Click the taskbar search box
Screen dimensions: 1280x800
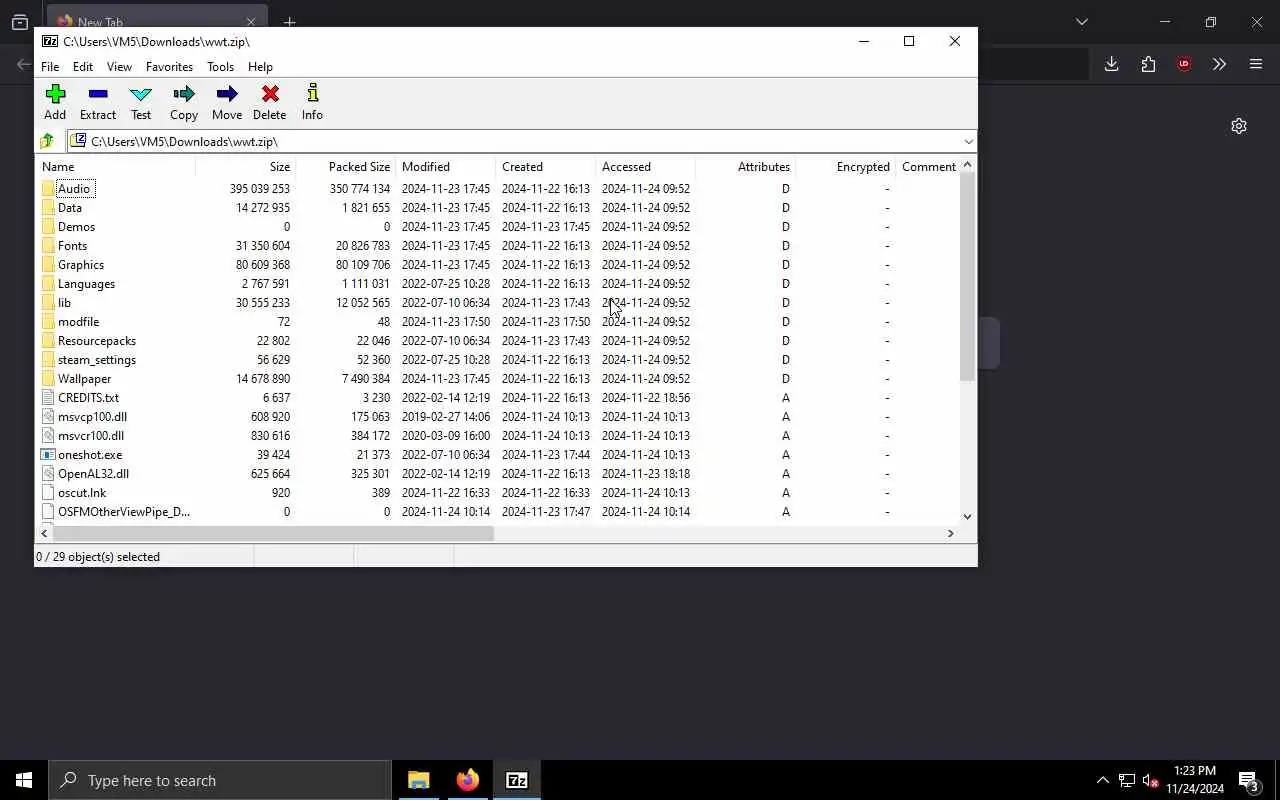coord(220,780)
